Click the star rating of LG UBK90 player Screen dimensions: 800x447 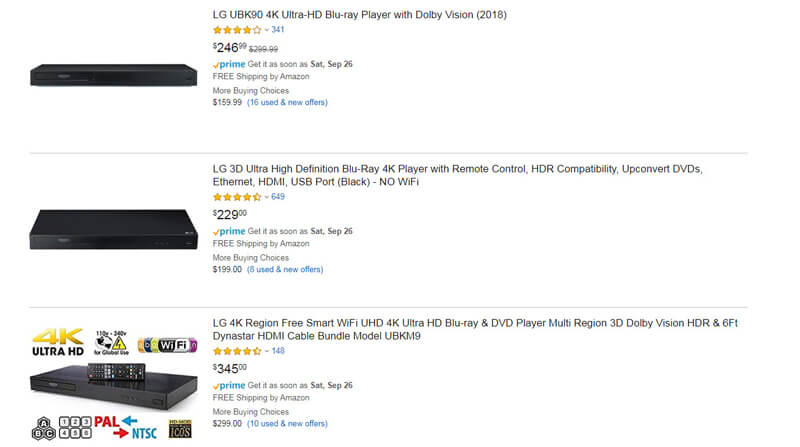click(237, 30)
